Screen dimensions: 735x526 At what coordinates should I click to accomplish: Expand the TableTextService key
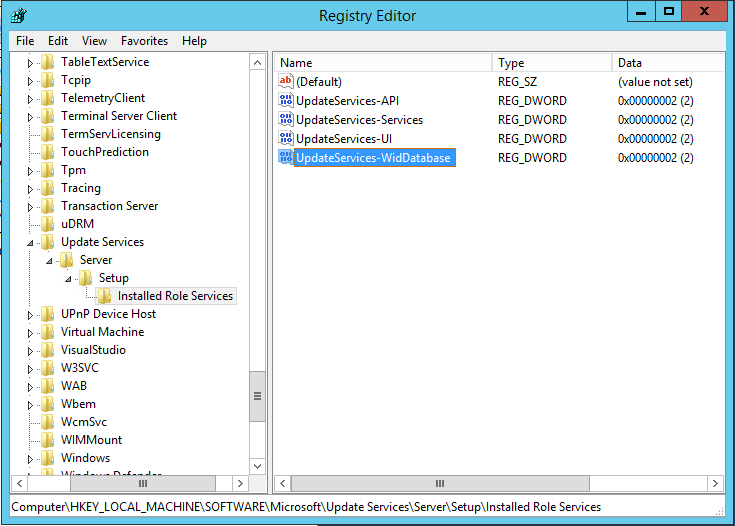pos(30,63)
